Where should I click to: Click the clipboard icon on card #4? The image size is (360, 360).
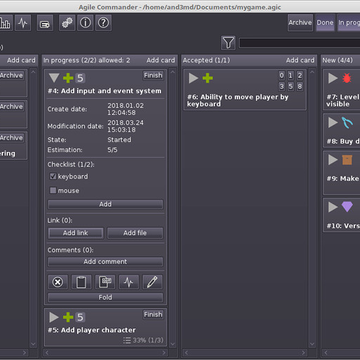pyautogui.click(x=81, y=283)
